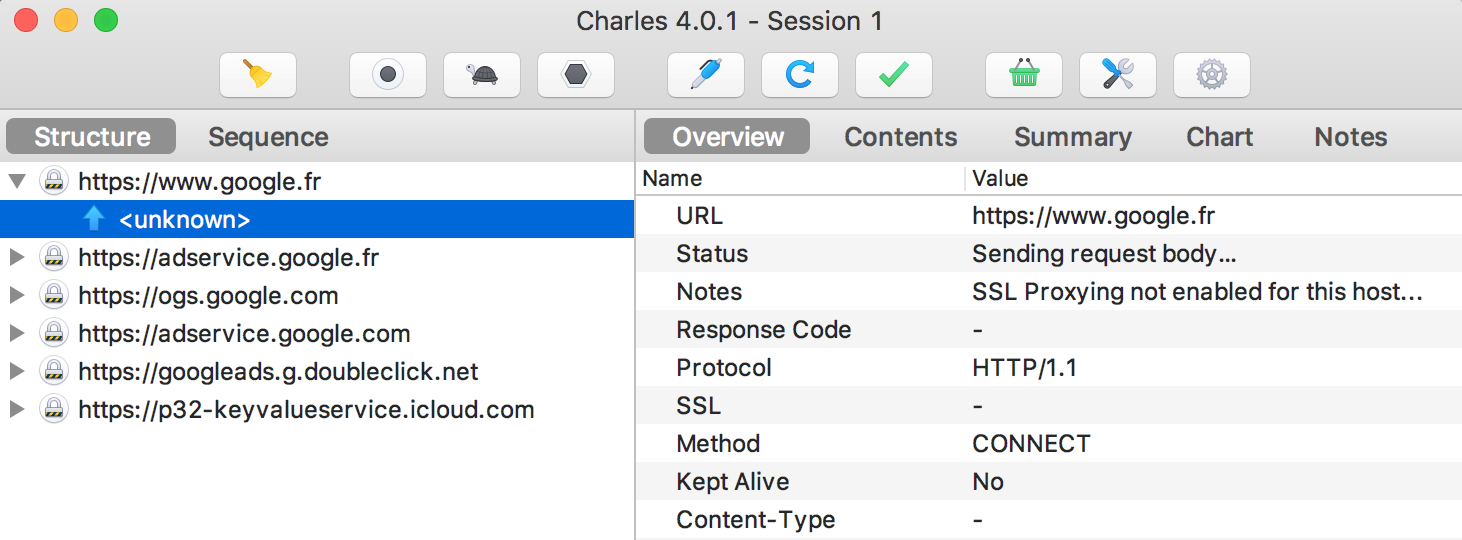Screen dimensions: 1462x540
Task: Select the <unknown> request row
Action: tap(317, 220)
